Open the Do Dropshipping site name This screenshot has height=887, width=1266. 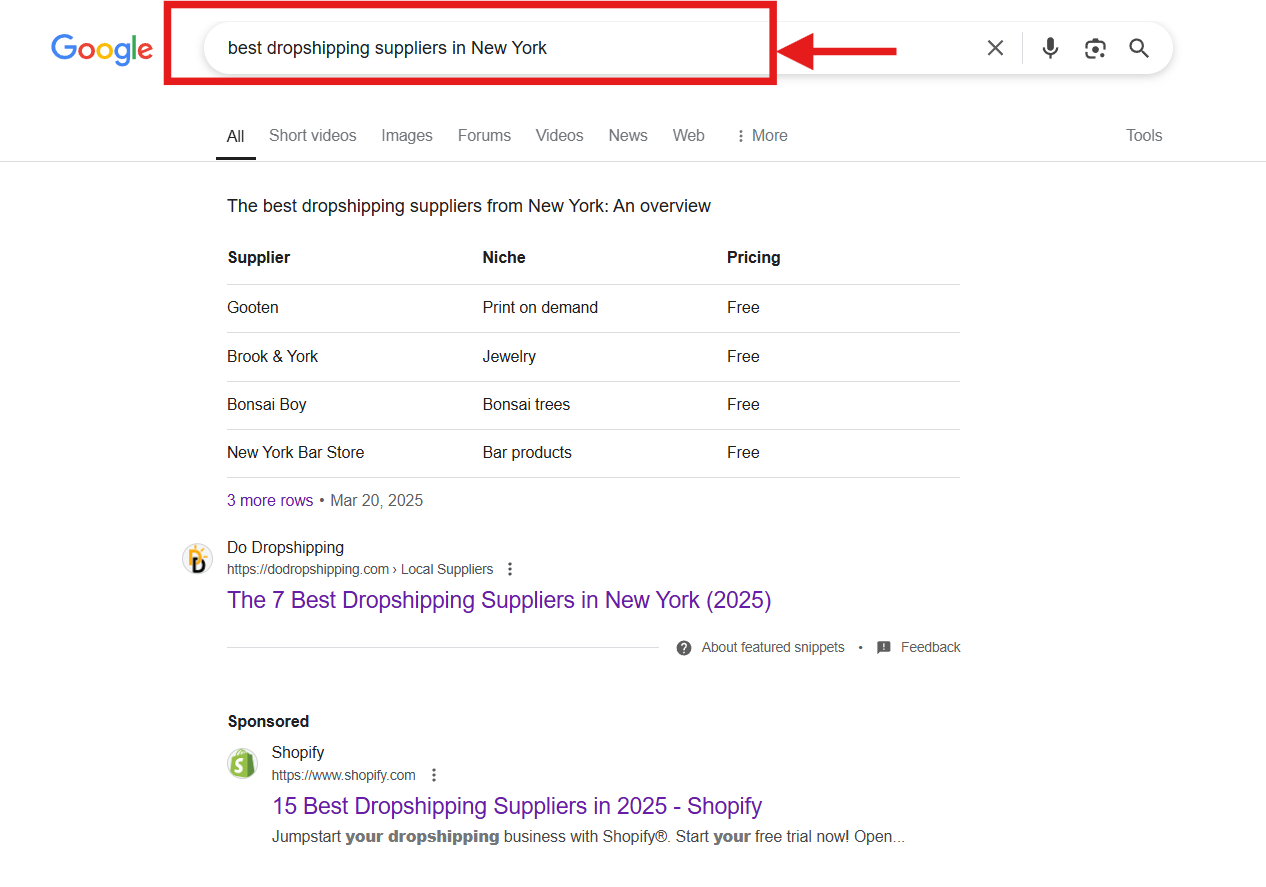[285, 547]
